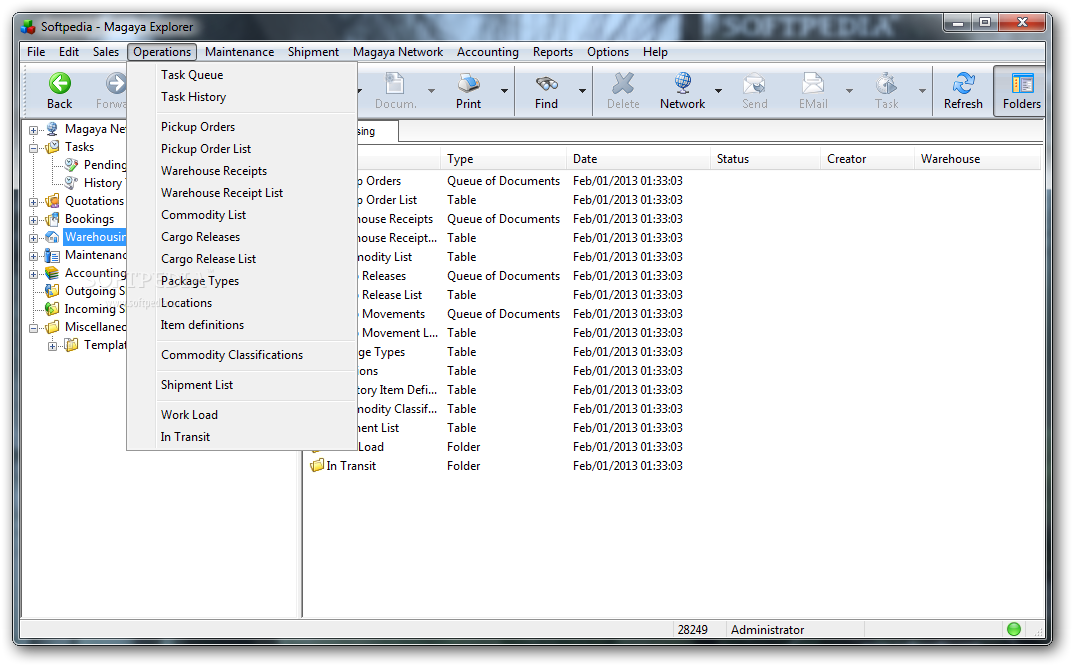This screenshot has width=1073, height=666.
Task: Select the In Transit folder row
Action: point(674,465)
